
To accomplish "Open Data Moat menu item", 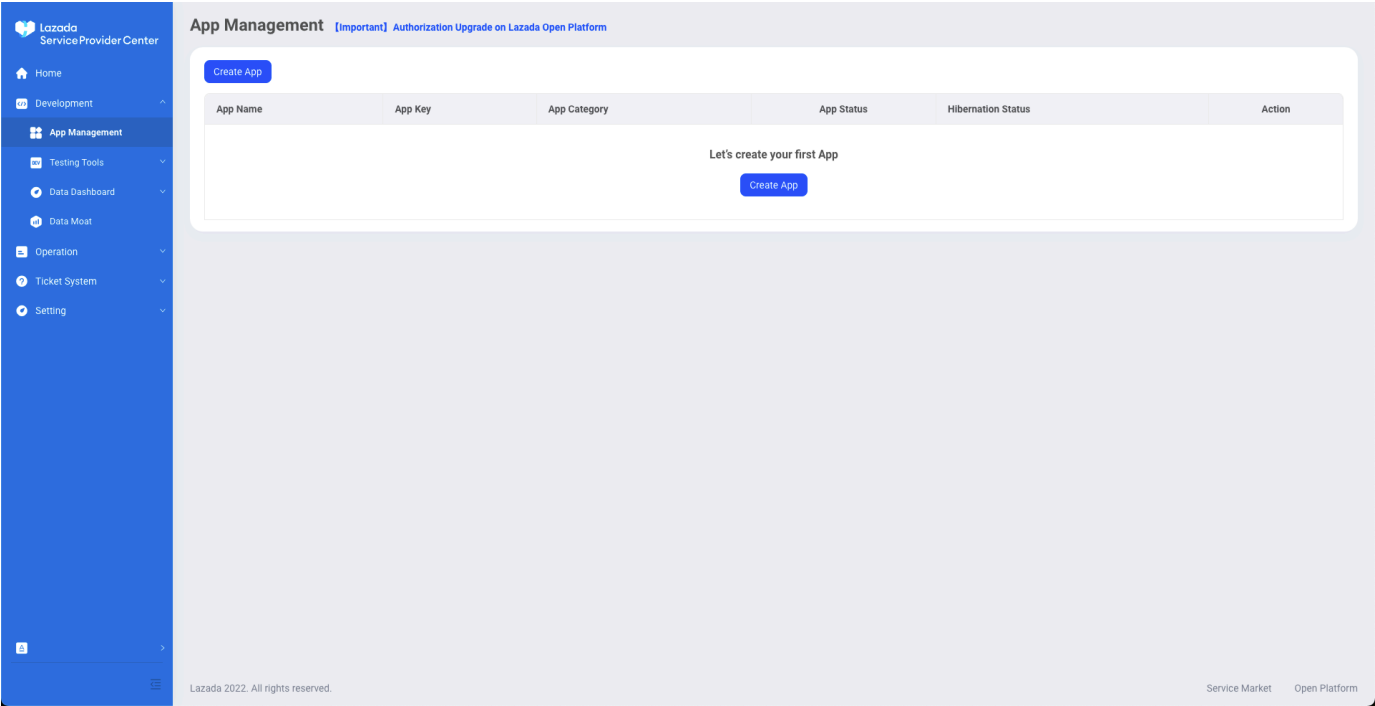I will 86,221.
